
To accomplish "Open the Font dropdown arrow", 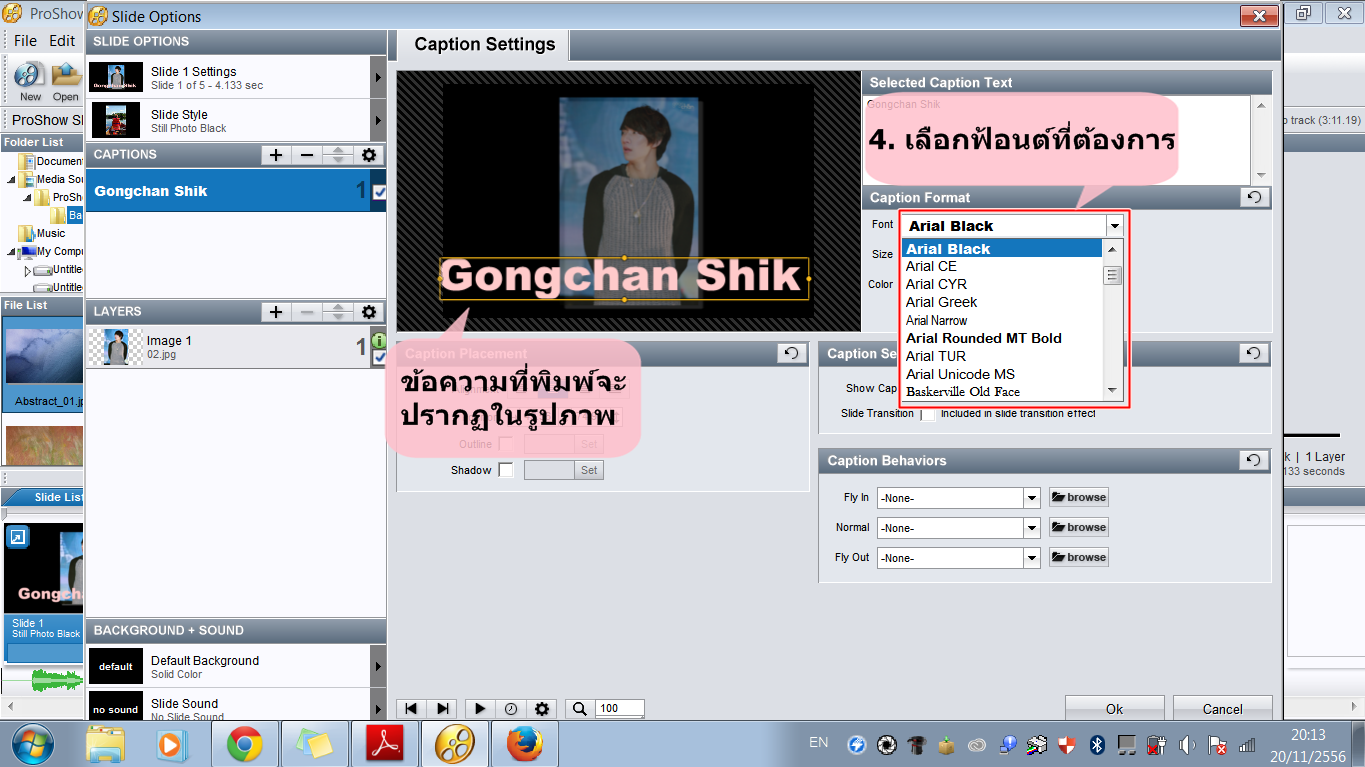I will point(1115,226).
